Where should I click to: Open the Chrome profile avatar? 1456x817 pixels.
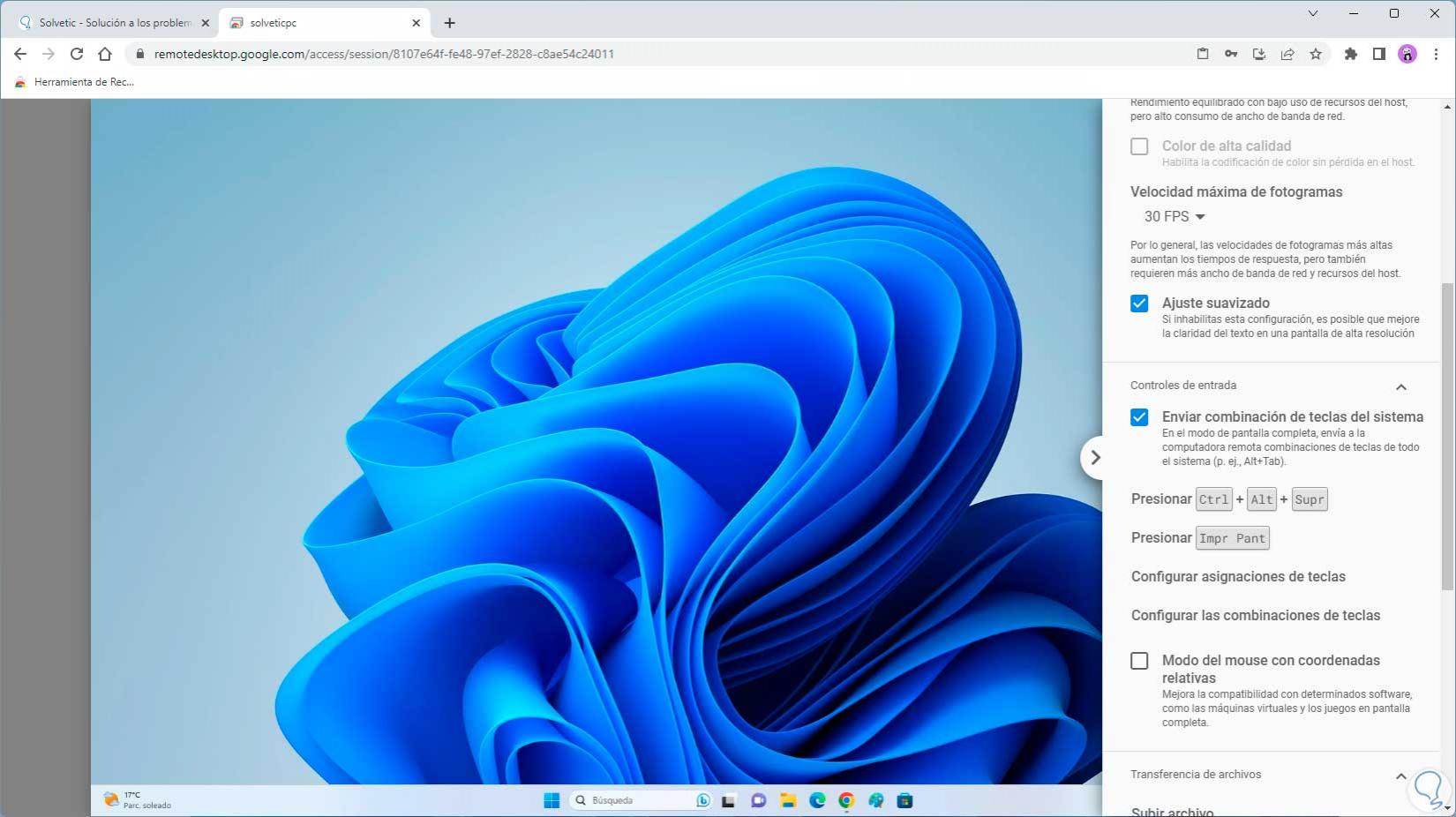1407,54
